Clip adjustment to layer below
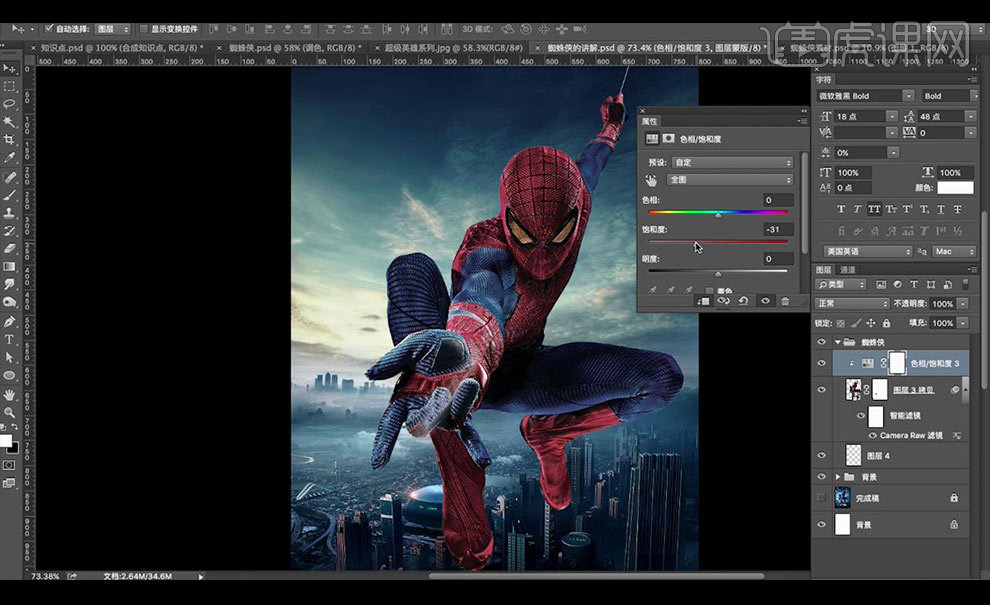The height and width of the screenshot is (605, 990). tap(703, 301)
